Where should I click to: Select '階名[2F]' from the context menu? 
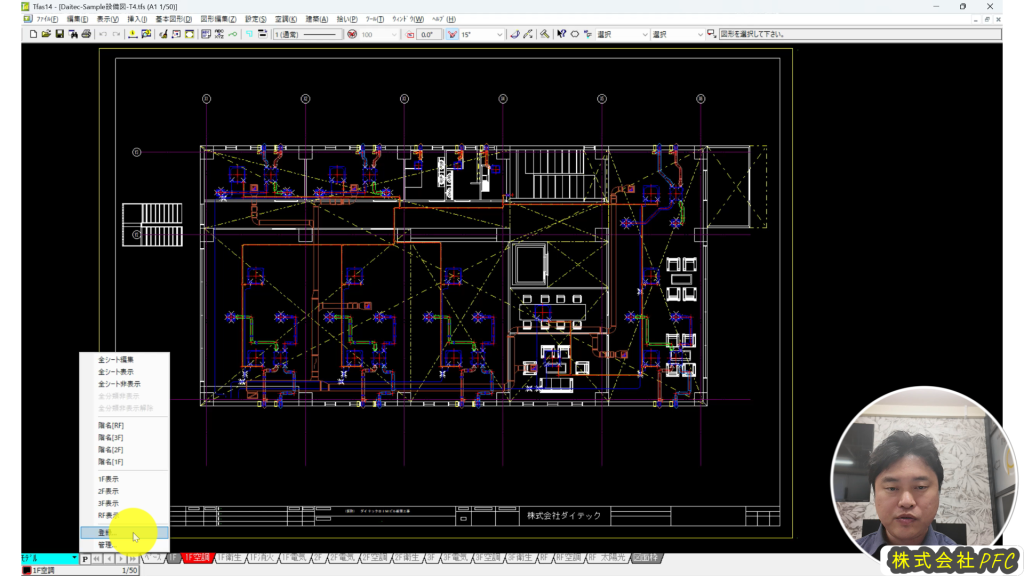[111, 450]
